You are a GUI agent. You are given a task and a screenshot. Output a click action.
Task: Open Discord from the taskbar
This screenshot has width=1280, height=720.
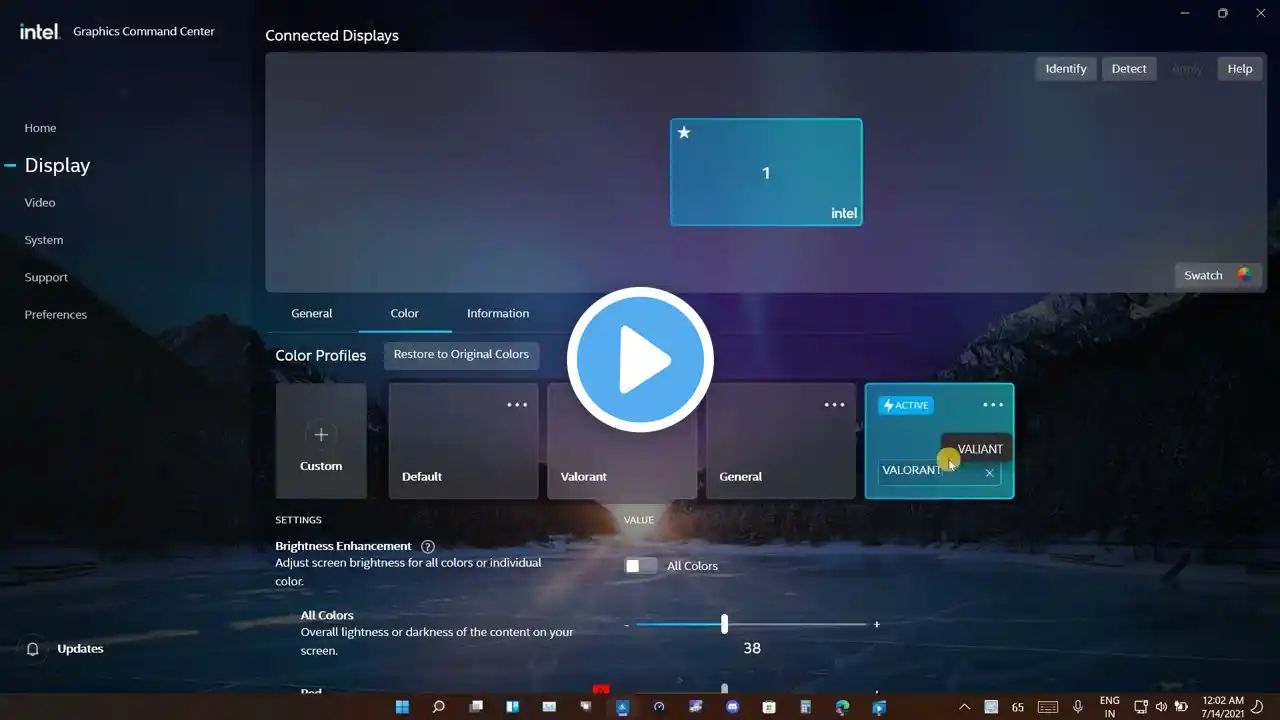(x=732, y=707)
